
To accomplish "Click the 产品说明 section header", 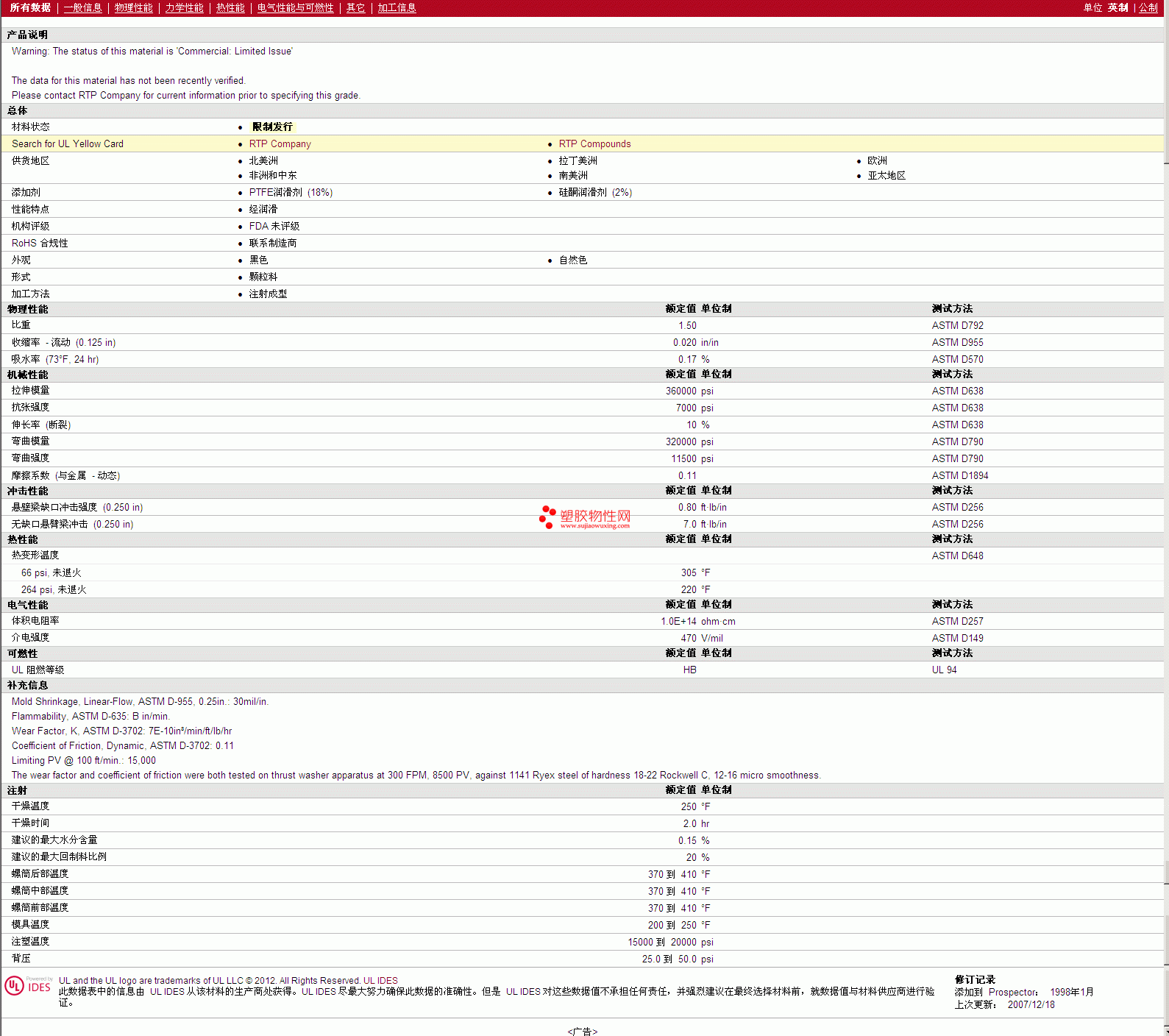I will 27,35.
